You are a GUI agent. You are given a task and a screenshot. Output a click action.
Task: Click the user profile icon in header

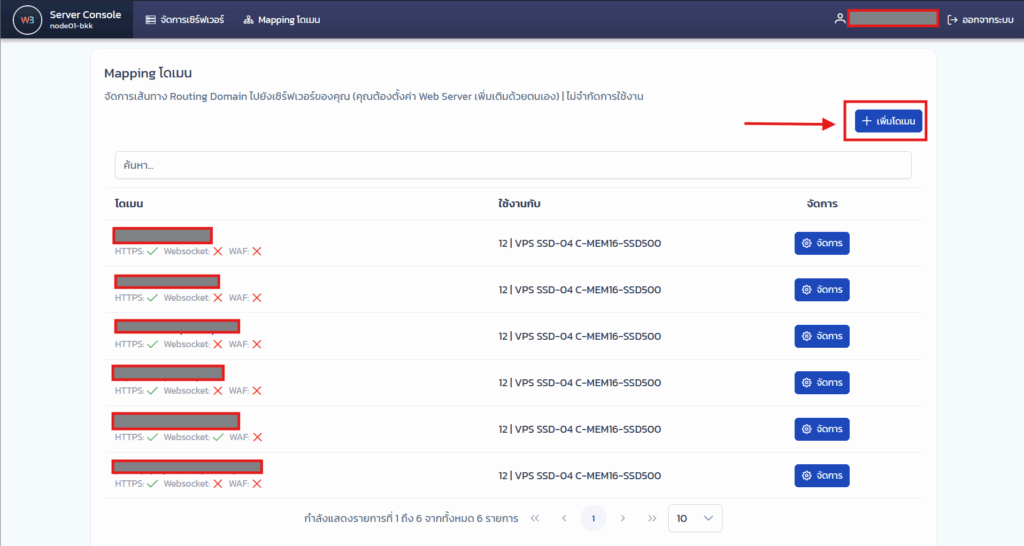(840, 19)
